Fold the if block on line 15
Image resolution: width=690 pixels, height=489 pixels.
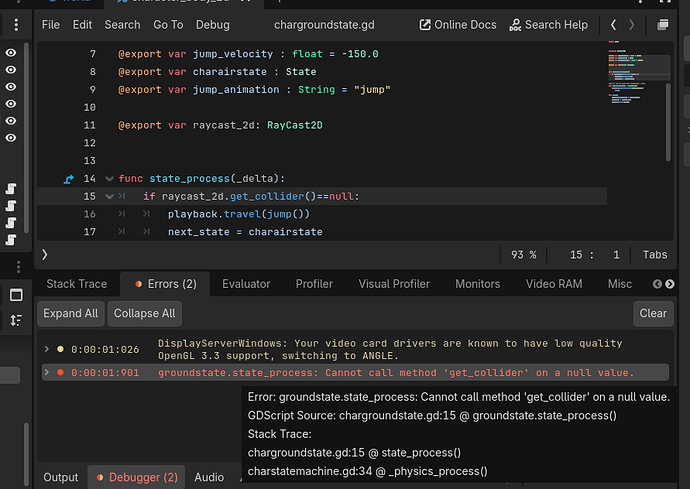[x=109, y=196]
